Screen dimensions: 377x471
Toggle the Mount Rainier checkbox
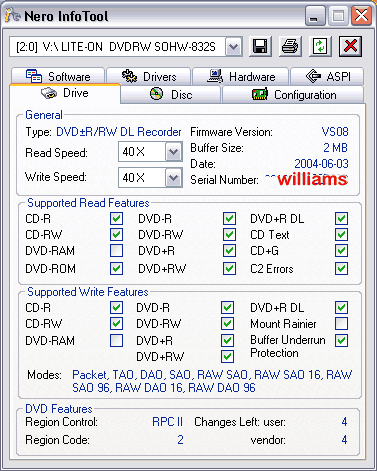(x=342, y=323)
